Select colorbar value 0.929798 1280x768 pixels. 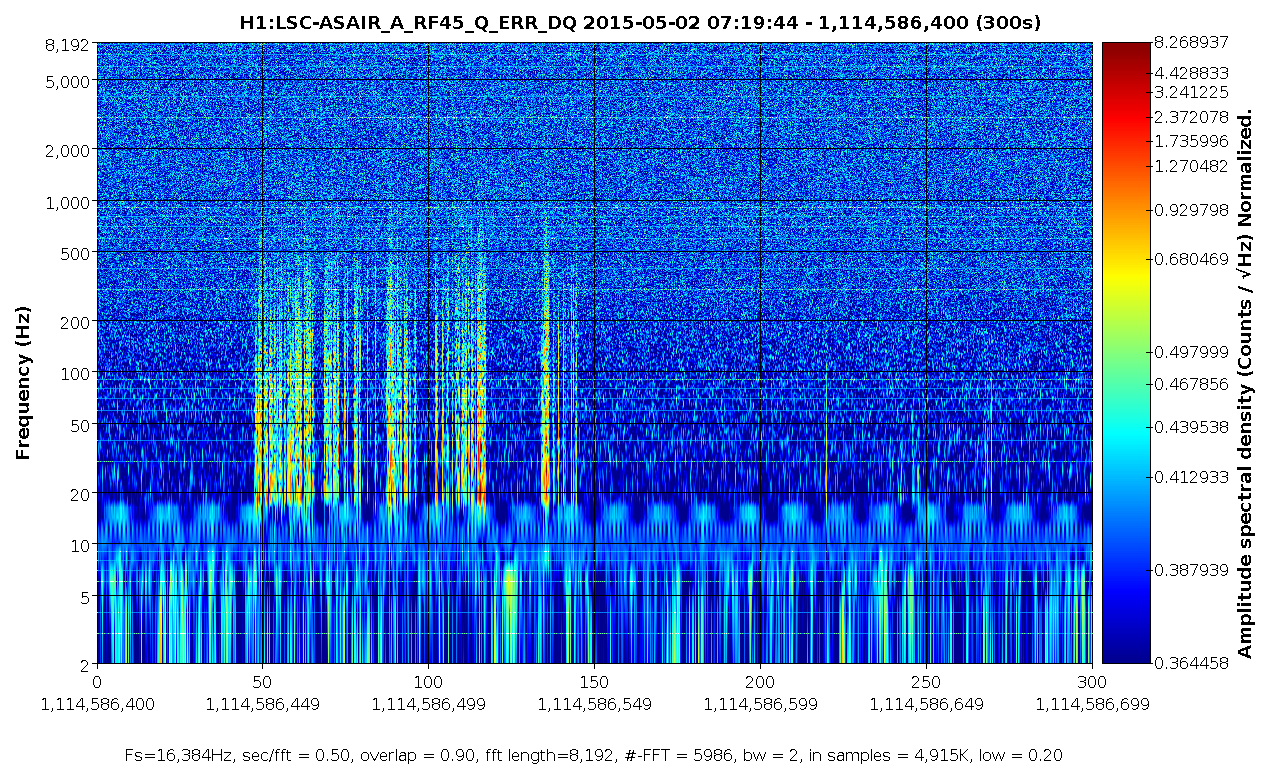click(x=1190, y=211)
